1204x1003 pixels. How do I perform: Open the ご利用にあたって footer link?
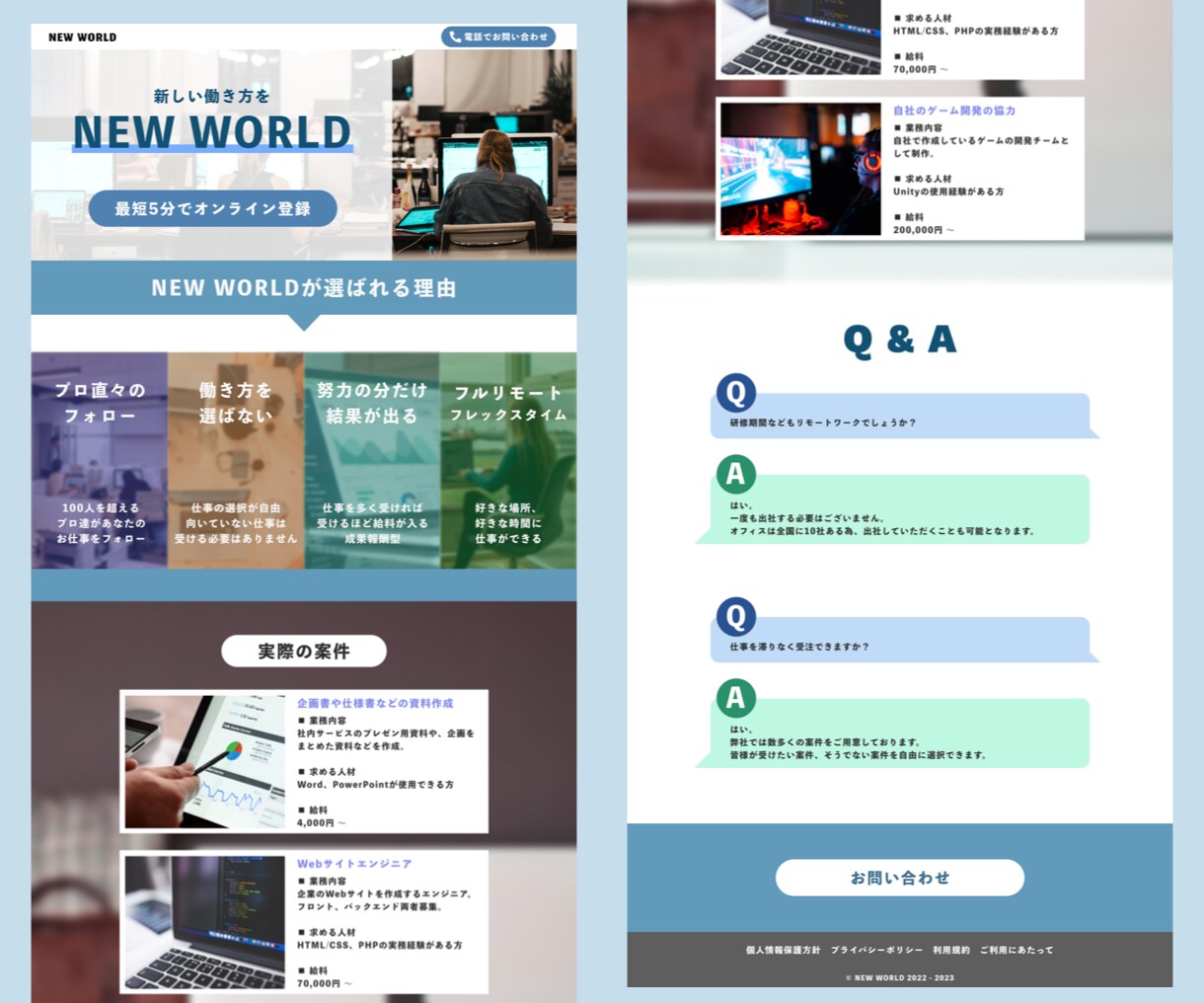click(1016, 950)
